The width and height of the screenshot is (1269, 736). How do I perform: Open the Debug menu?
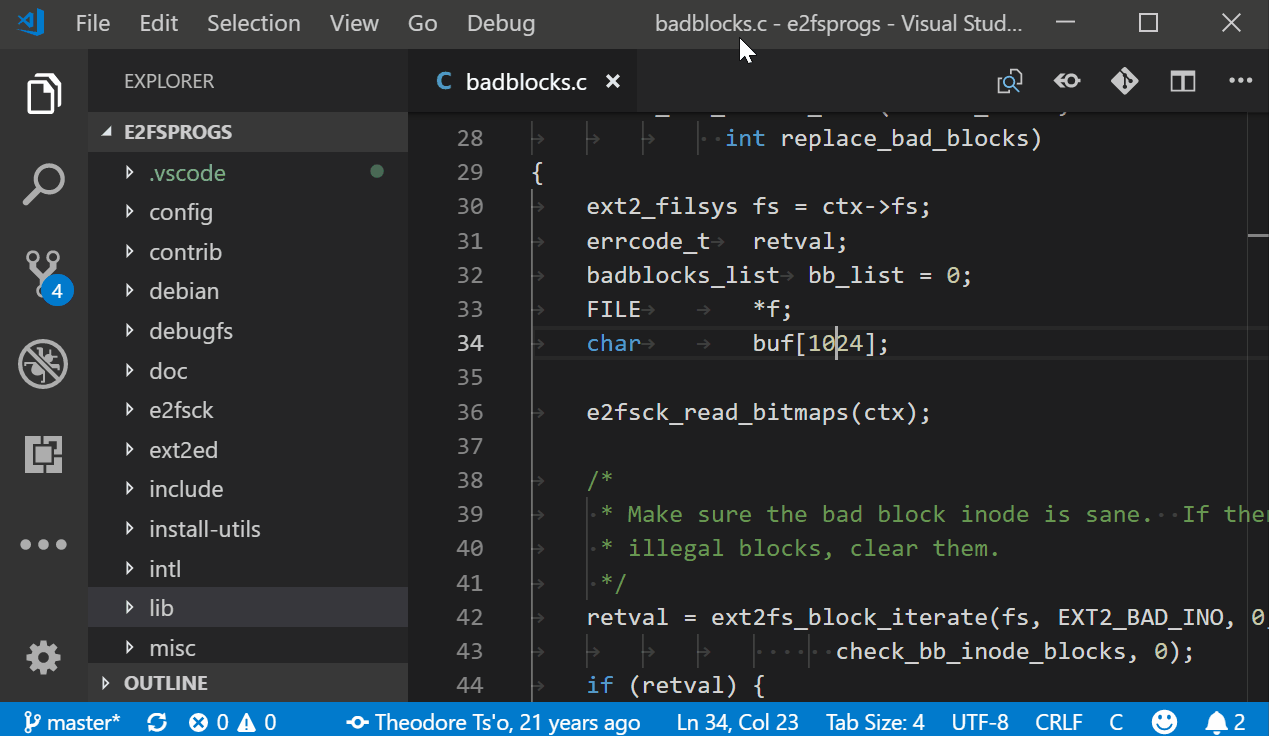(x=501, y=23)
